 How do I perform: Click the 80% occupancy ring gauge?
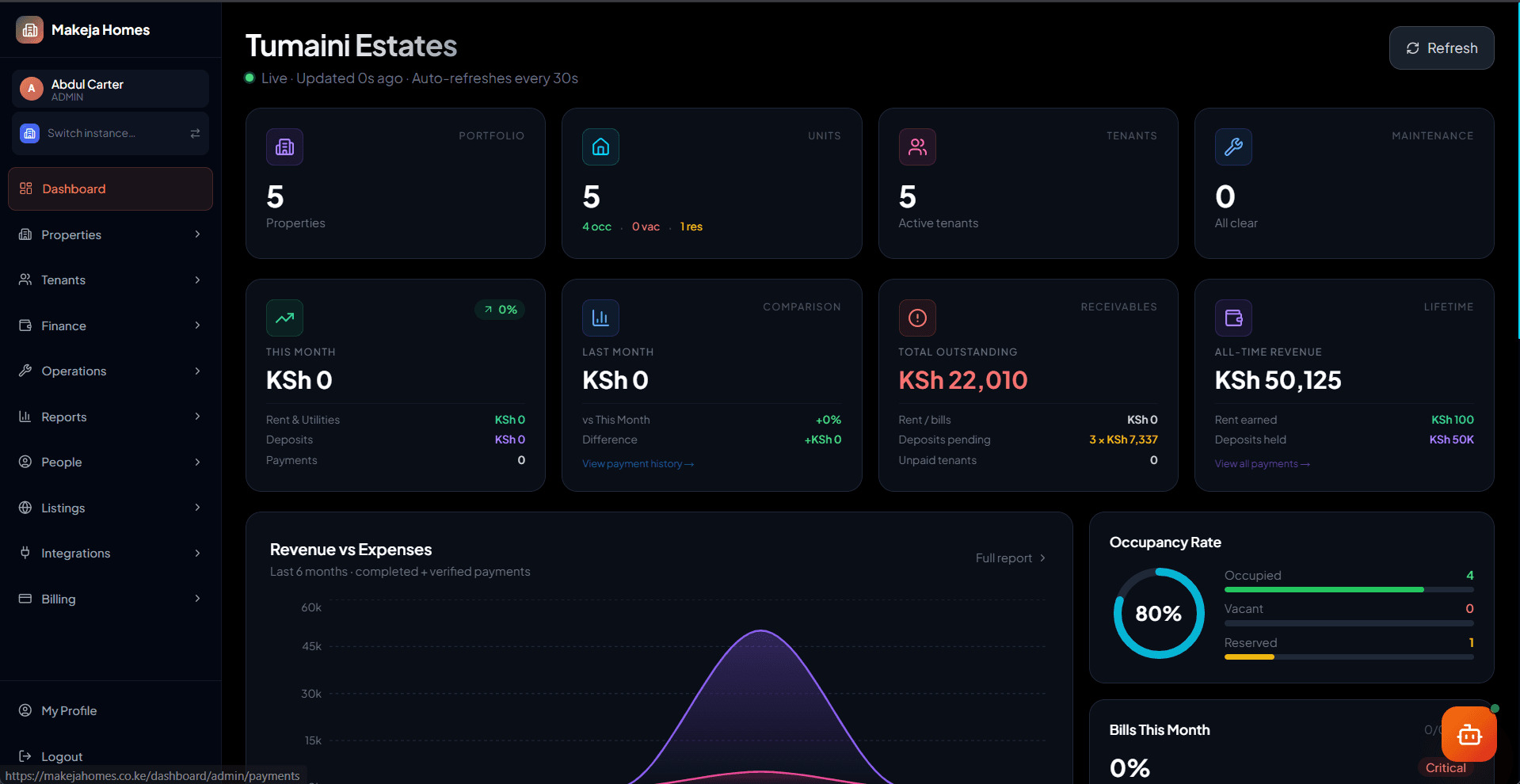pos(1159,613)
